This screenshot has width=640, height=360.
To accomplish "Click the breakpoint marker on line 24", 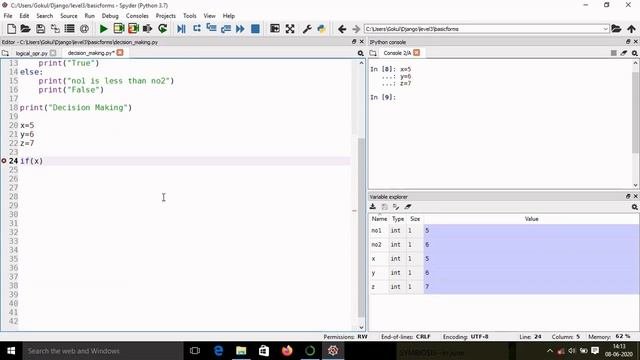I will pyautogui.click(x=4, y=161).
